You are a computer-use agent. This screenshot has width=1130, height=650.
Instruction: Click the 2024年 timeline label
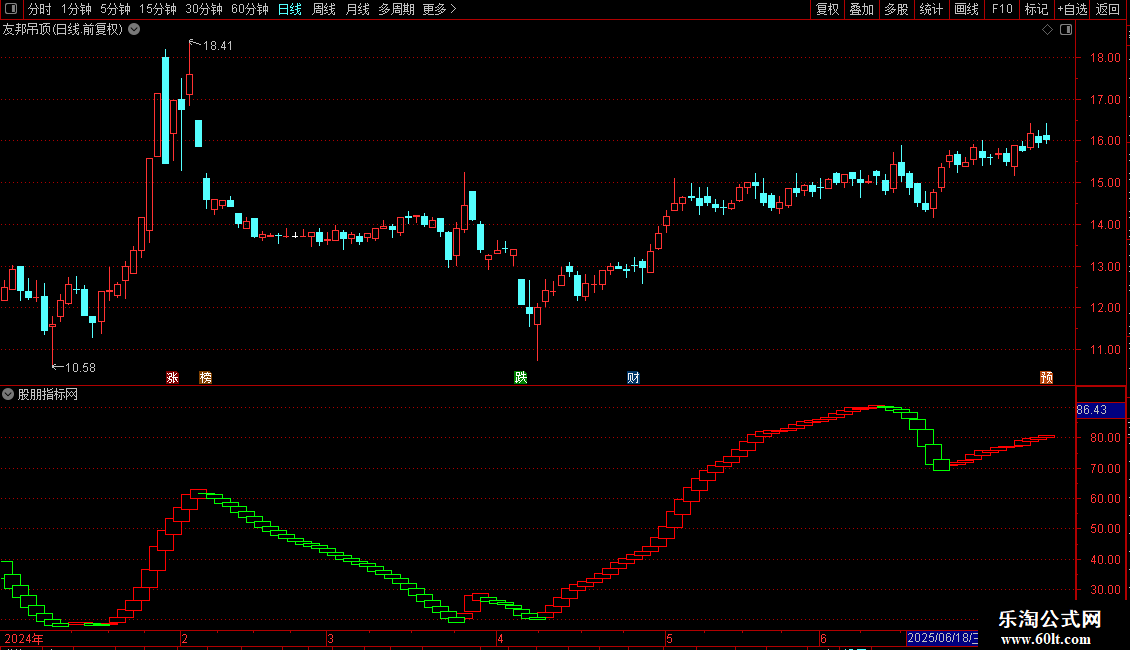24,639
